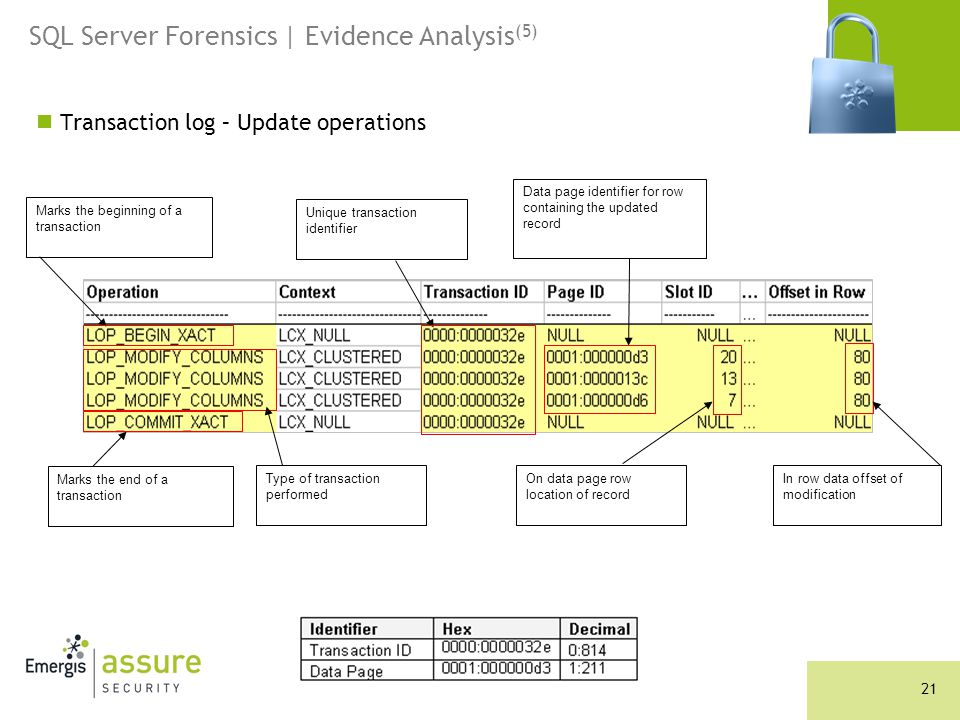Select Page ID 0001:000000d3 in log table
Screen dimensions: 960x720
[x=597, y=357]
